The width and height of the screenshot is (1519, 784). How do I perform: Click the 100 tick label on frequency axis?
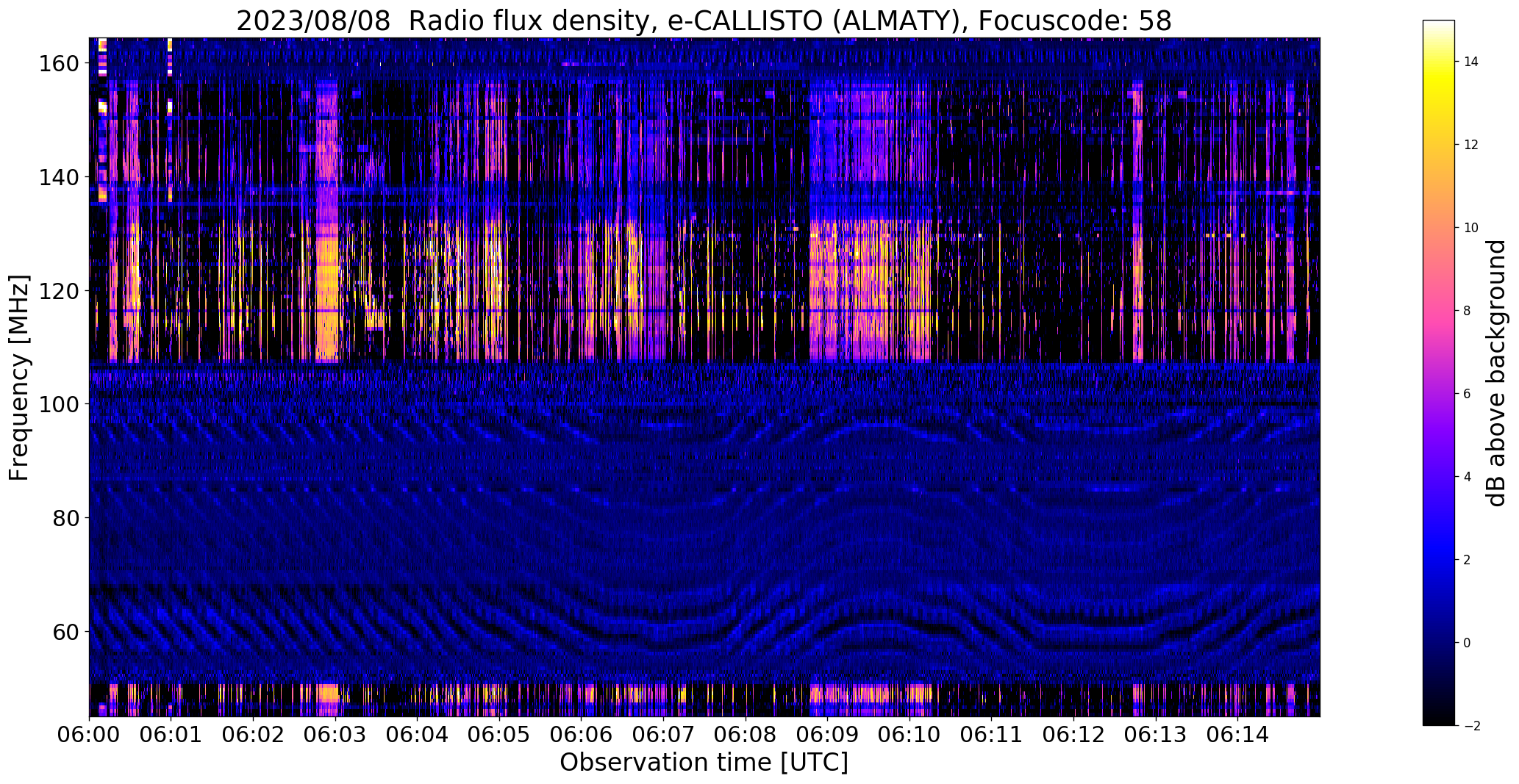58,404
